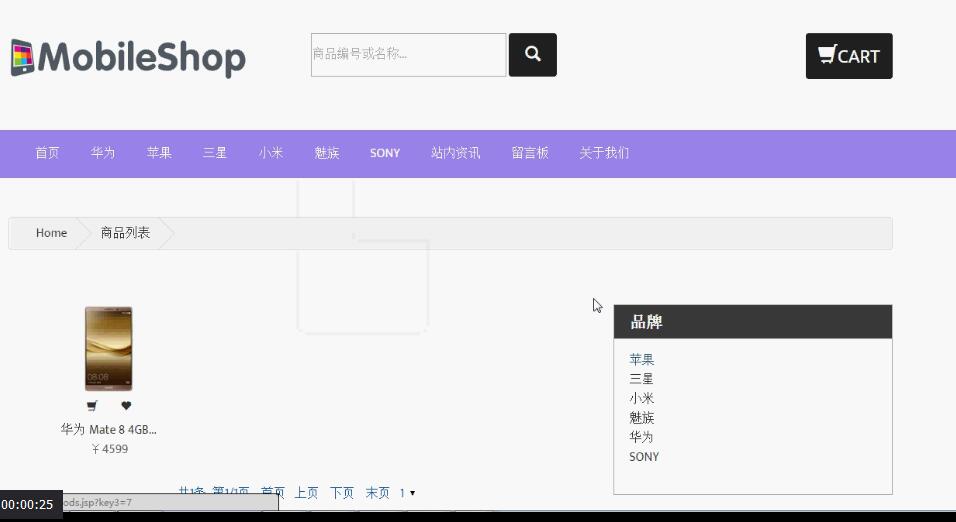Viewport: 956px width, 522px height.
Task: Click the MobileShop logo
Action: 128,58
